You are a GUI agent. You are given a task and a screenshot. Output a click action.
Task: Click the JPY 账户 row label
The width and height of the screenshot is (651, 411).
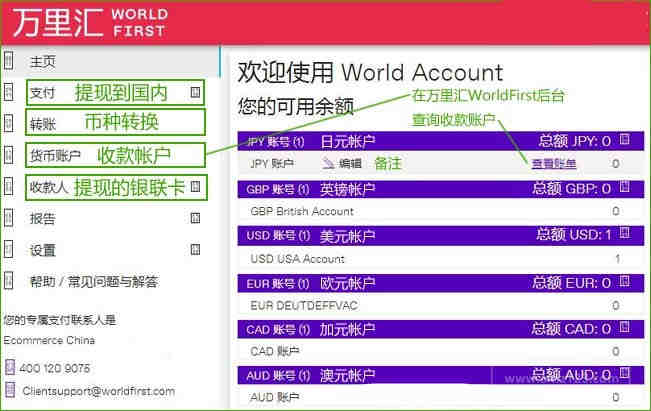coord(272,164)
